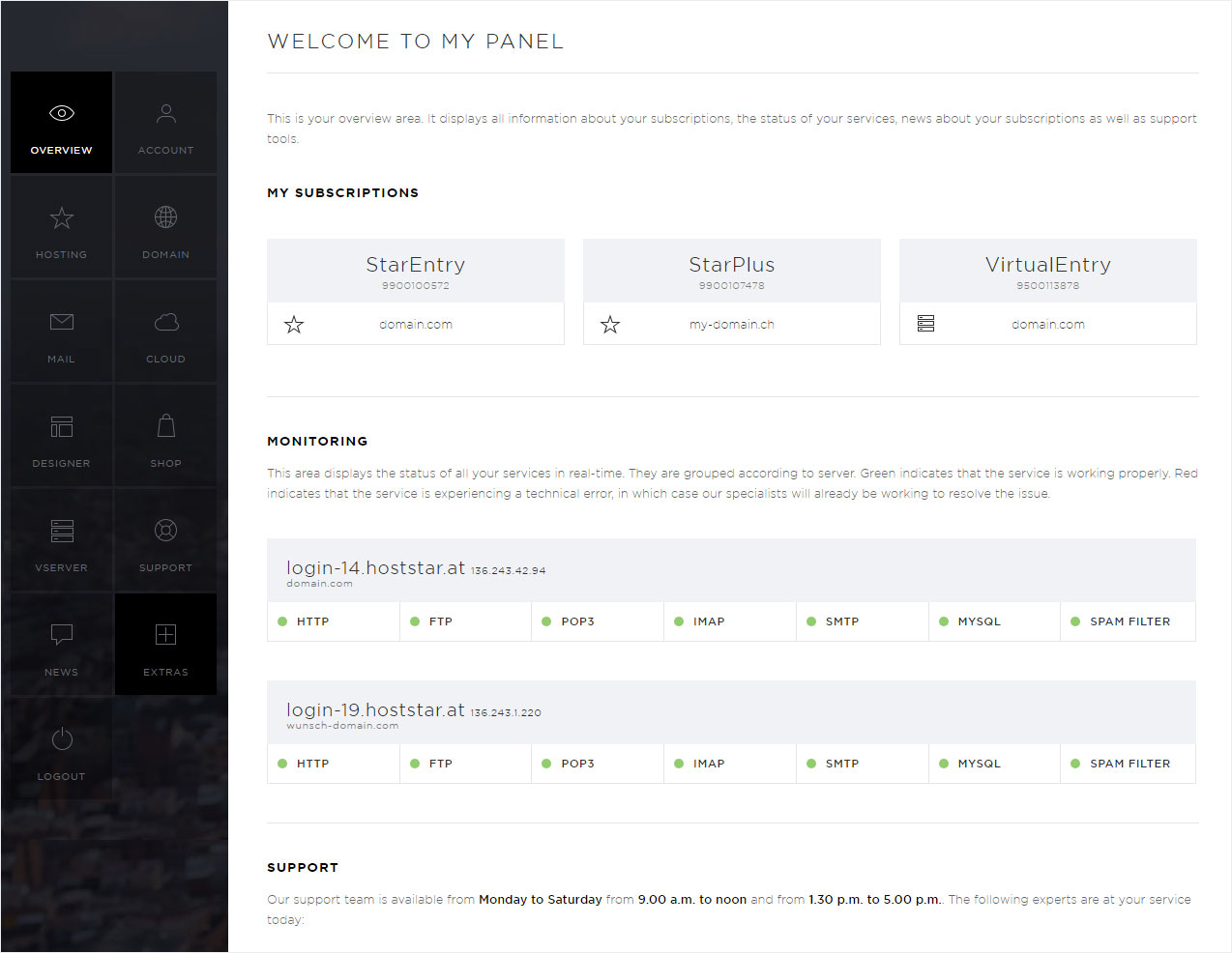The height and width of the screenshot is (953, 1232).
Task: Open the Mail envelope icon
Action: click(x=62, y=322)
